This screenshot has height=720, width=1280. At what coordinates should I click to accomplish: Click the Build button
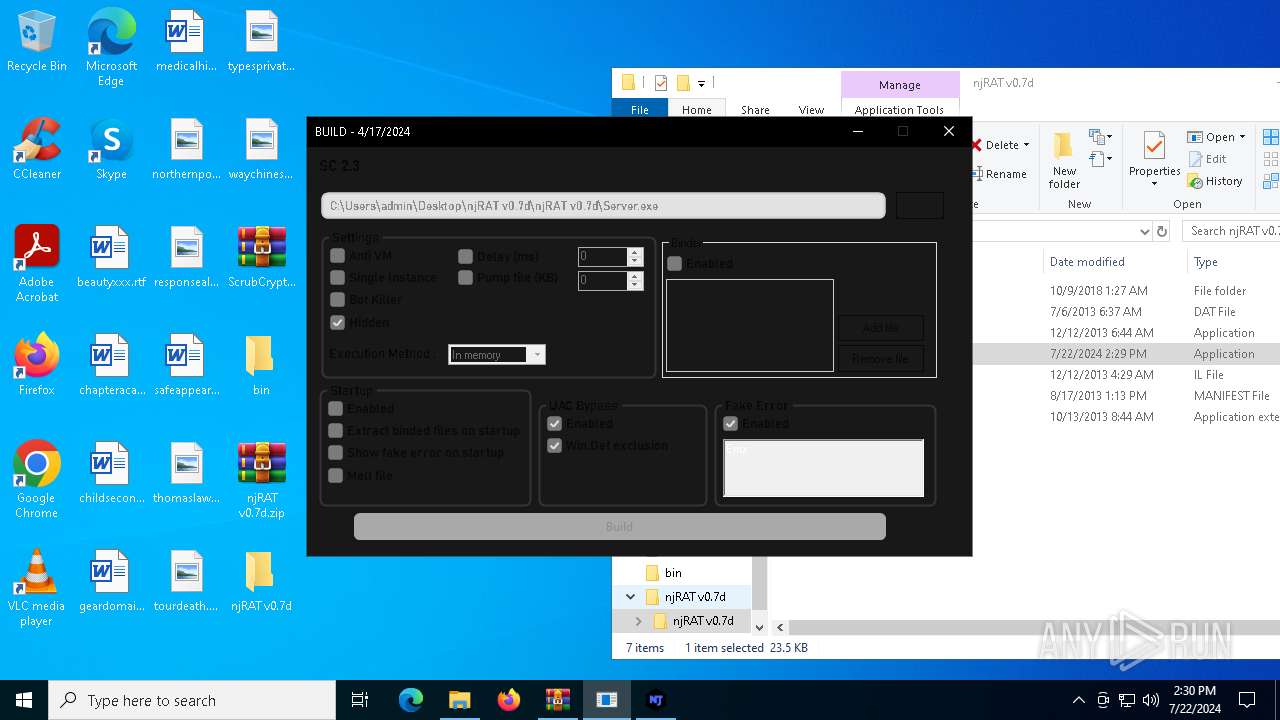(x=620, y=527)
